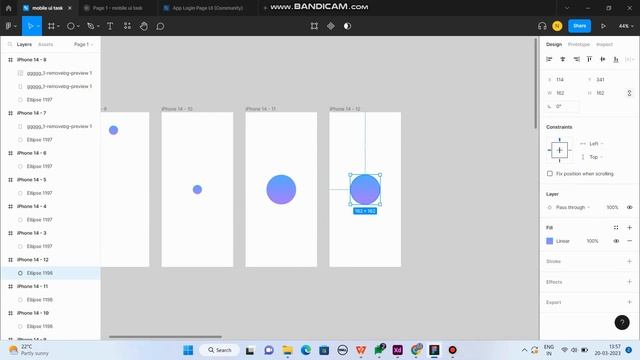Align selection horizontal centers
The height and width of the screenshot is (360, 640).
point(562,59)
